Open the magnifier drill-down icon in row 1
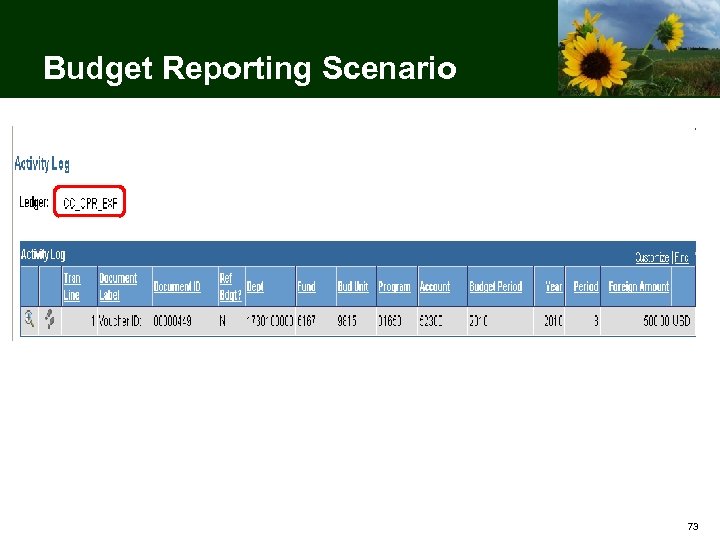The image size is (720, 540). coord(29,319)
